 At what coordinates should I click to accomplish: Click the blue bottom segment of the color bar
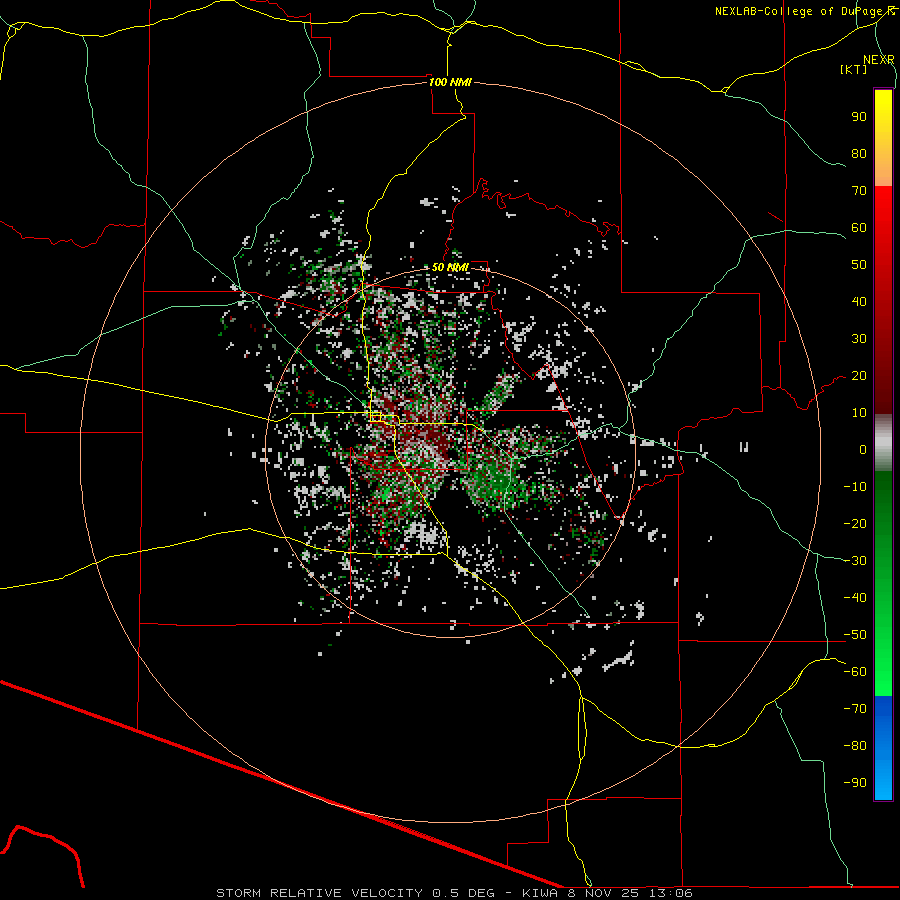883,748
